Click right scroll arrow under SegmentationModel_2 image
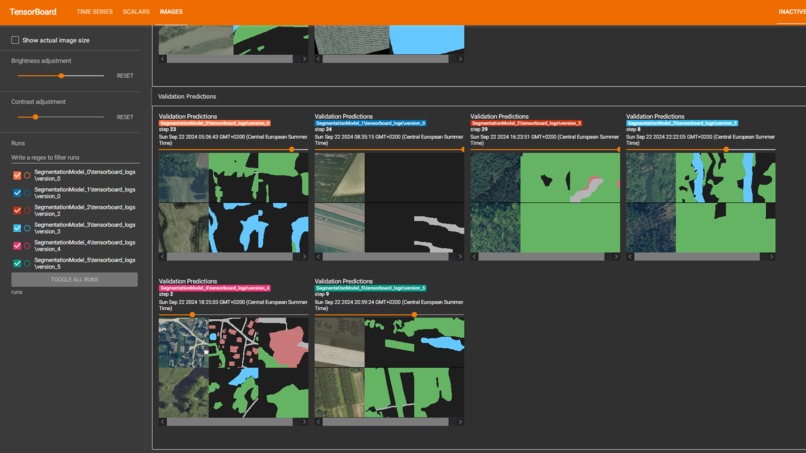Image resolution: width=806 pixels, height=453 pixels. (x=616, y=256)
